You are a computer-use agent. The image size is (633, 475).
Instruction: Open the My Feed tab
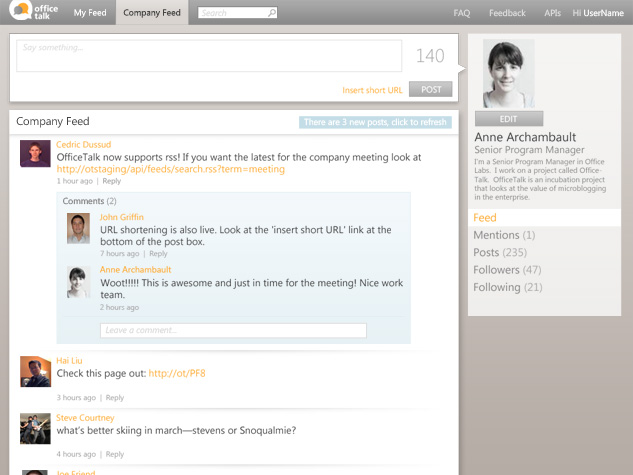click(90, 13)
